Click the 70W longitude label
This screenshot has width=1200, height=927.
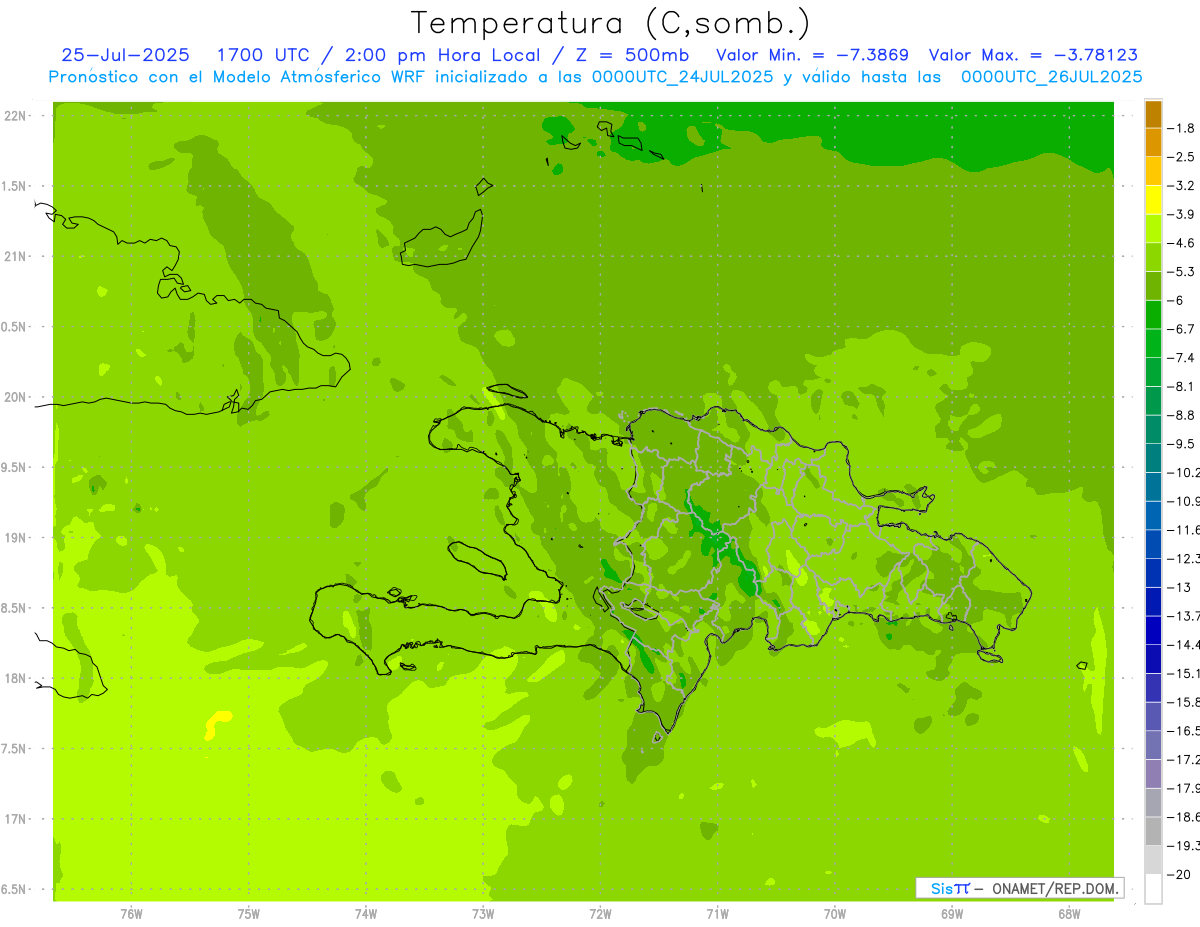pos(835,914)
